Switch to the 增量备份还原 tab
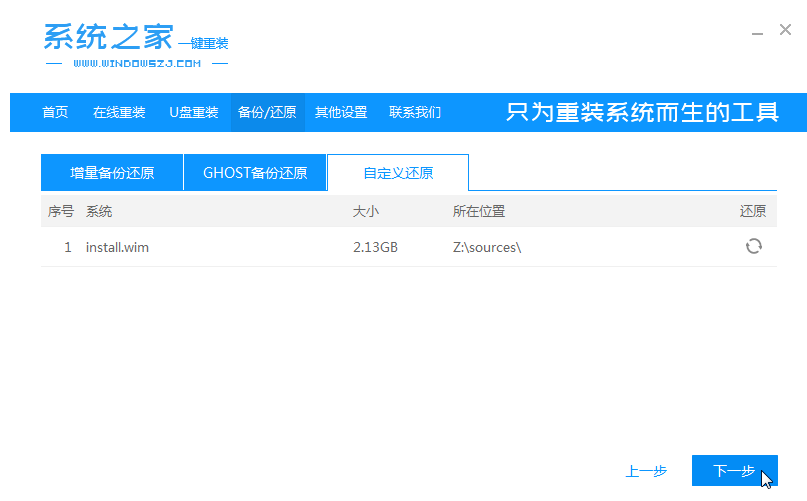Viewport: 807px width, 501px height. tap(112, 173)
